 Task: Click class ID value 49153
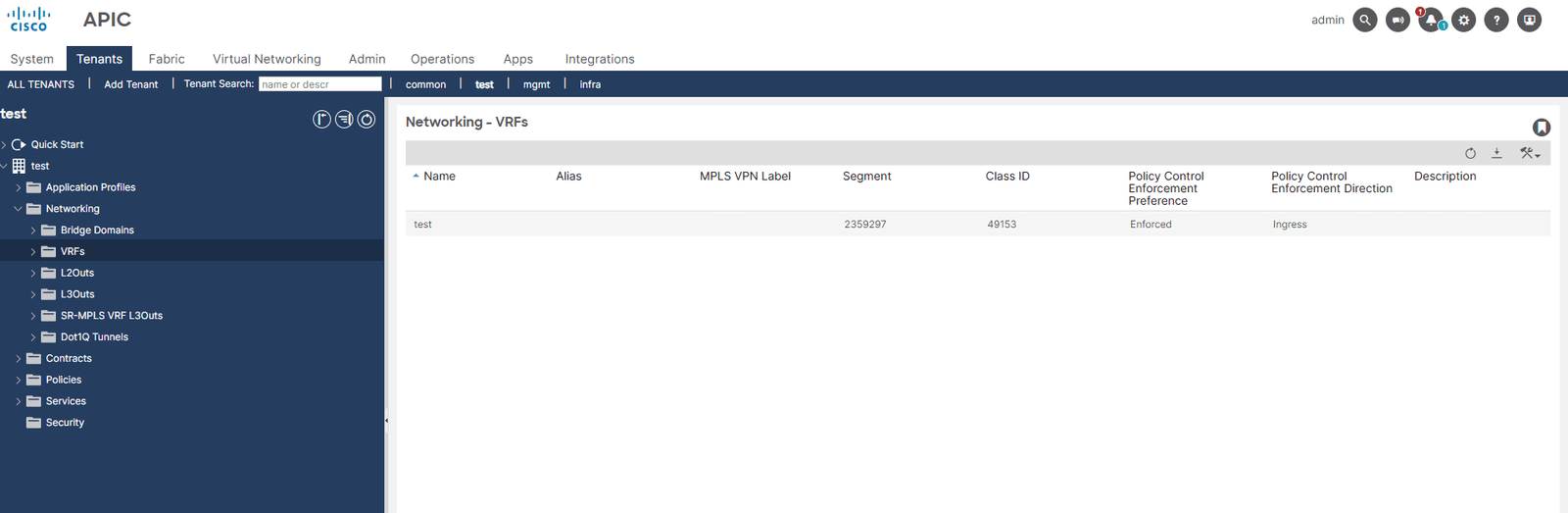(1002, 225)
